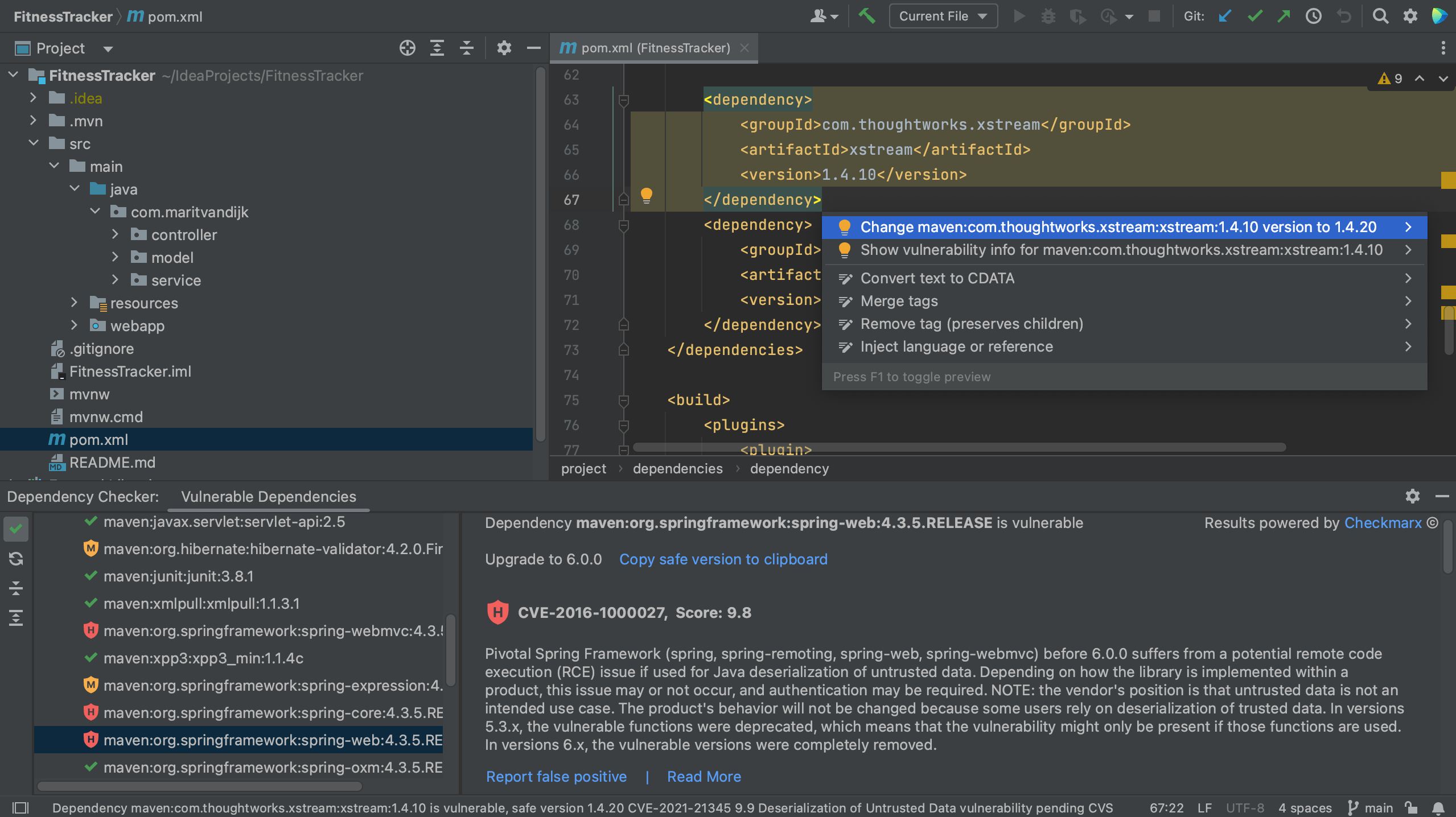Screen dimensions: 1456x817
Task: Open Search Everywhere with the magnifier icon
Action: (x=1381, y=16)
